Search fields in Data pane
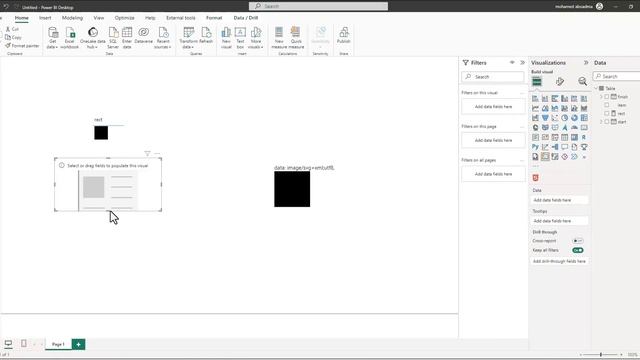The height and width of the screenshot is (360, 640). point(616,76)
